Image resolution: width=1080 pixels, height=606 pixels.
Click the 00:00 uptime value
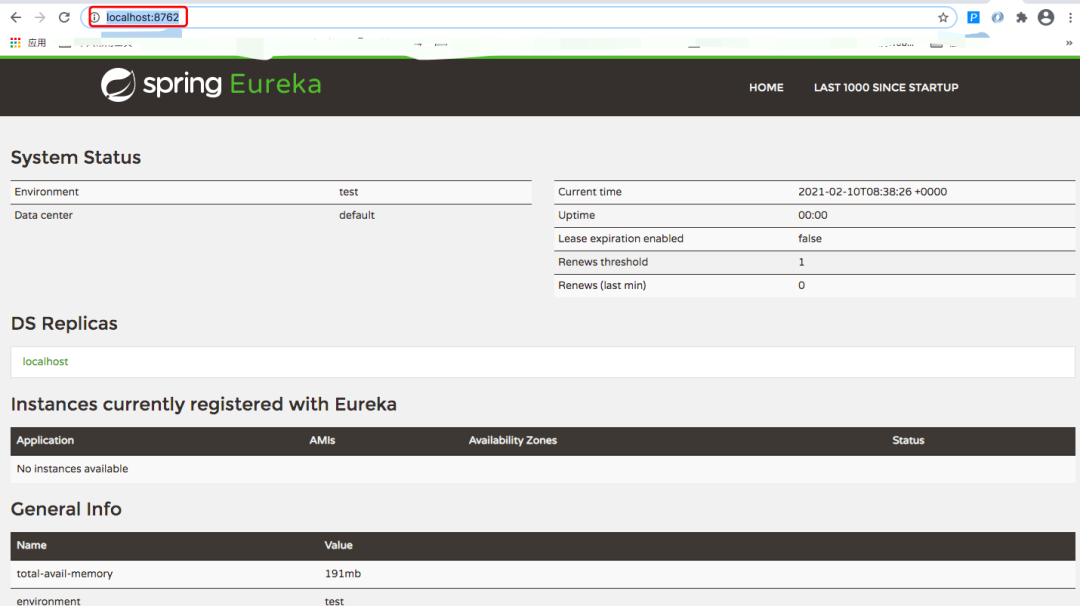pos(813,216)
